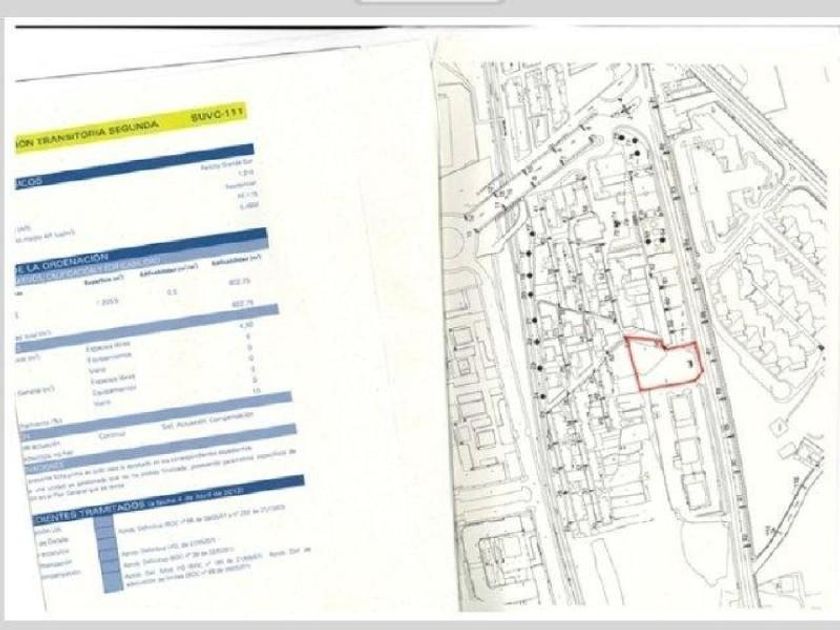
Task: Select black dot marker below cross symbol
Action: pyautogui.click(x=621, y=138)
